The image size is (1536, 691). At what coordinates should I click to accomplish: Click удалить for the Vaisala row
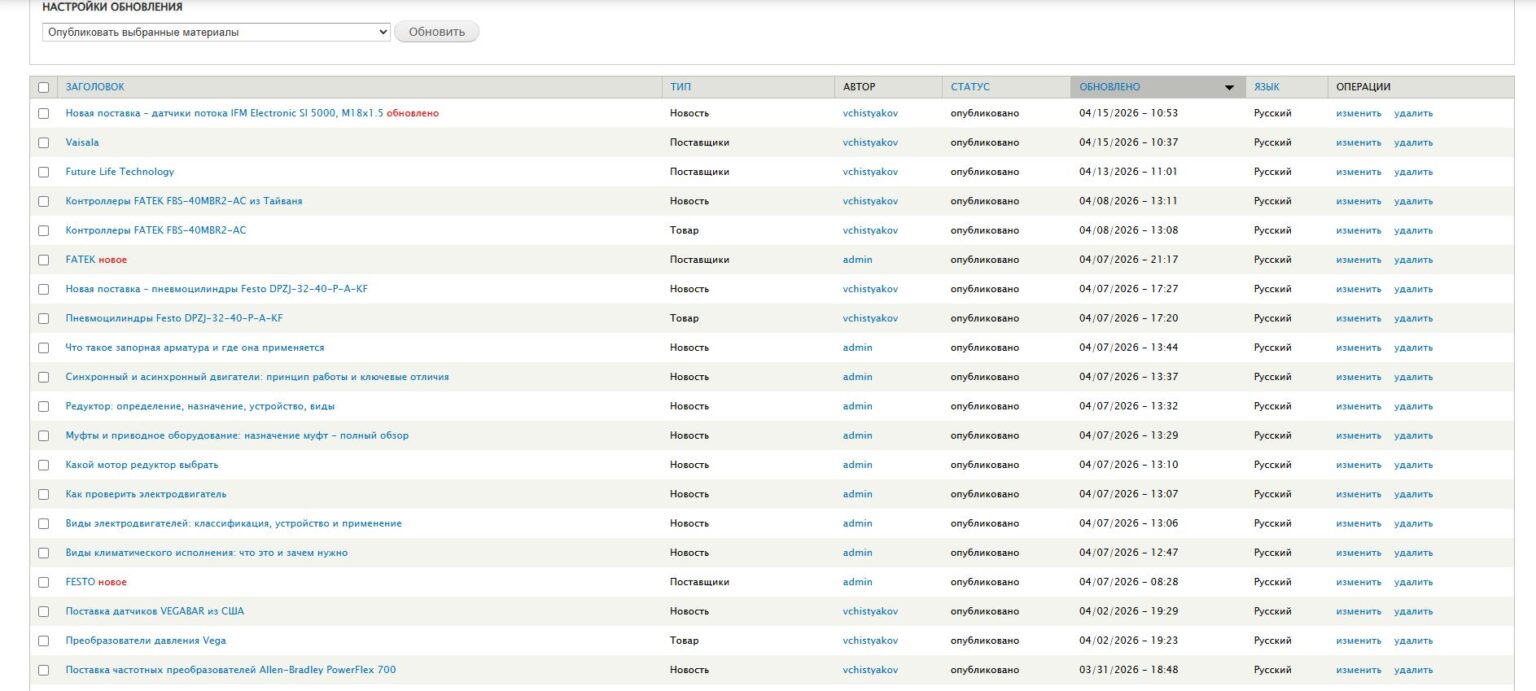[x=1413, y=142]
